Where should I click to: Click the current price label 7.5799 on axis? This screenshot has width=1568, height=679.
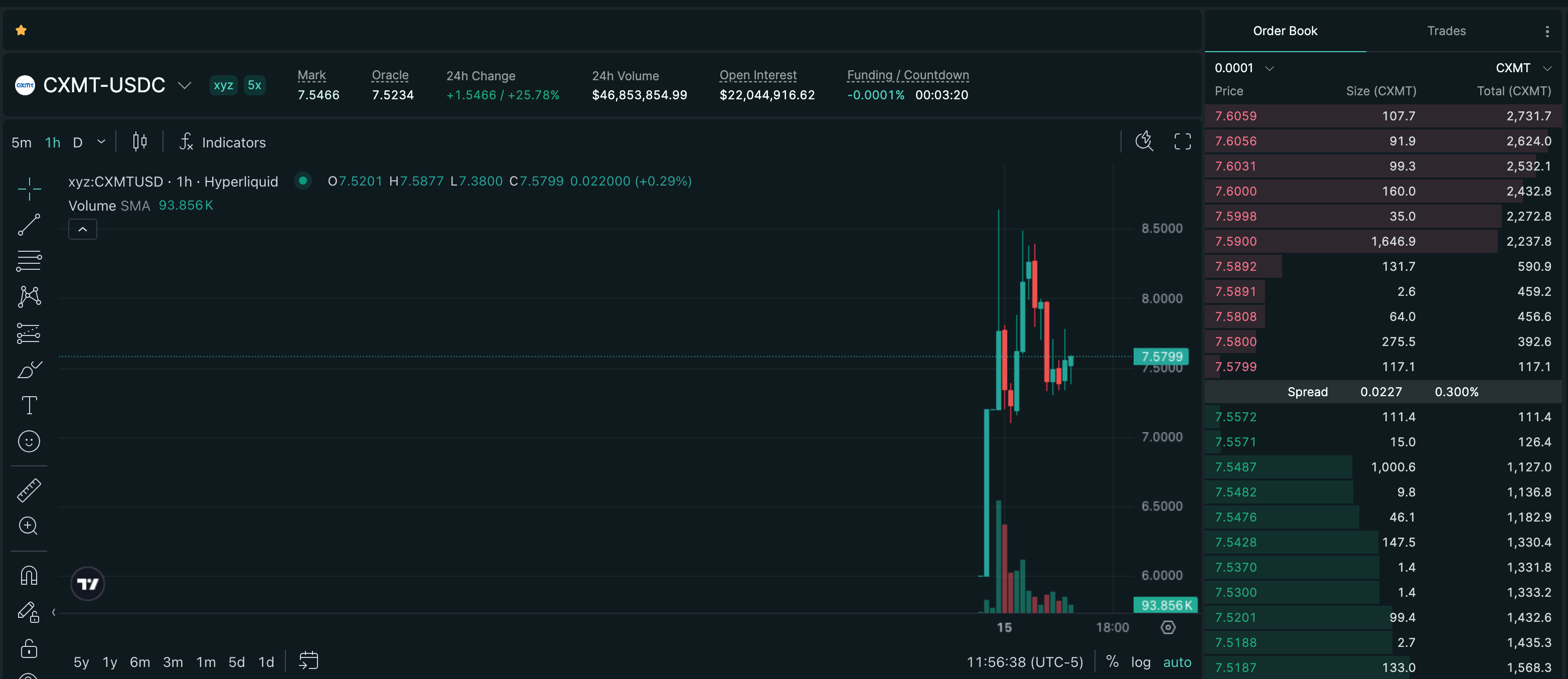click(x=1161, y=357)
